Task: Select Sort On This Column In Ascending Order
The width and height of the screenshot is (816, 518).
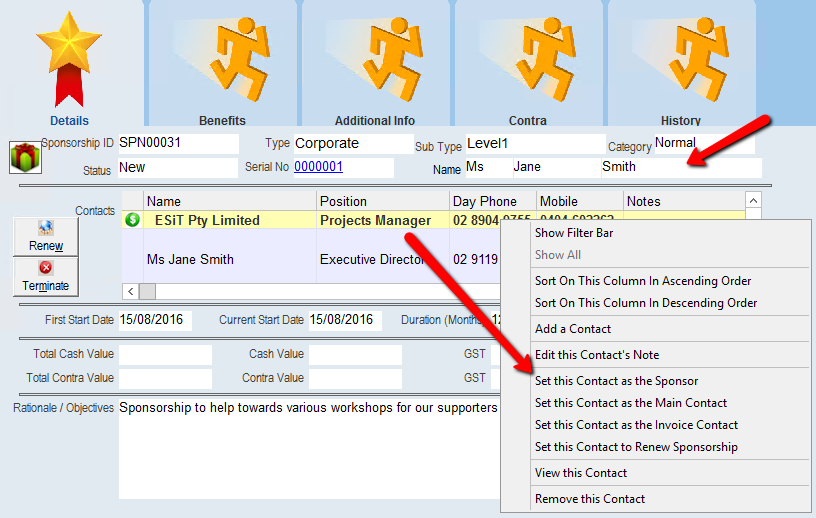Action: 643,281
